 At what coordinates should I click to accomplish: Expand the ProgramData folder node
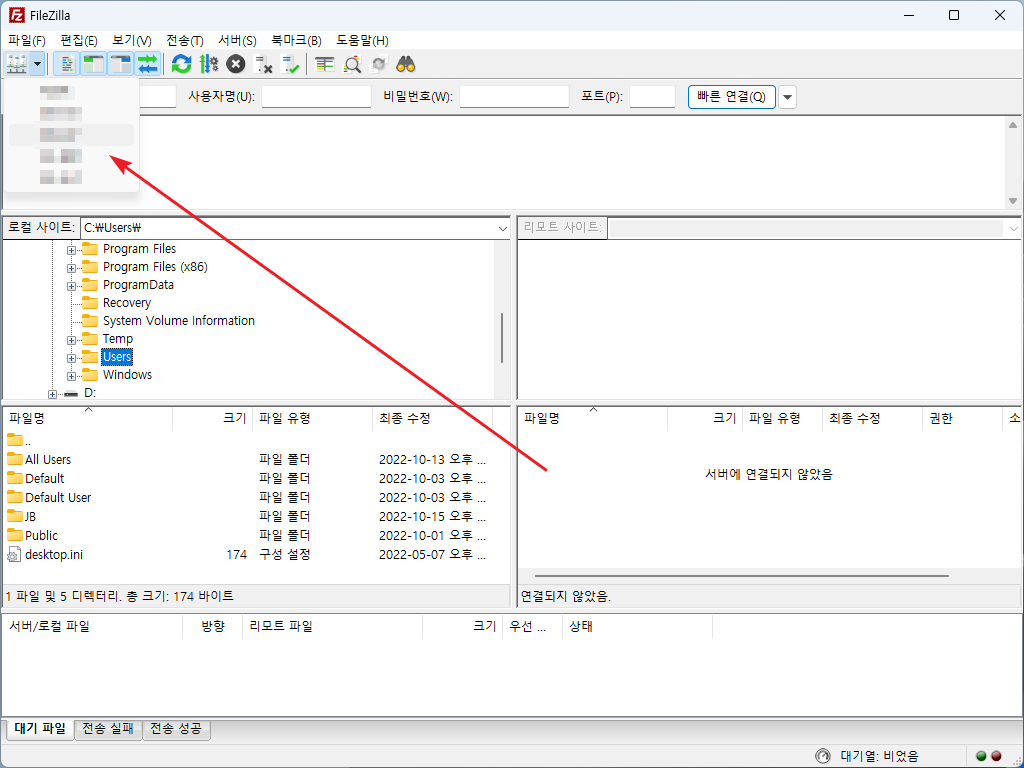pos(71,286)
